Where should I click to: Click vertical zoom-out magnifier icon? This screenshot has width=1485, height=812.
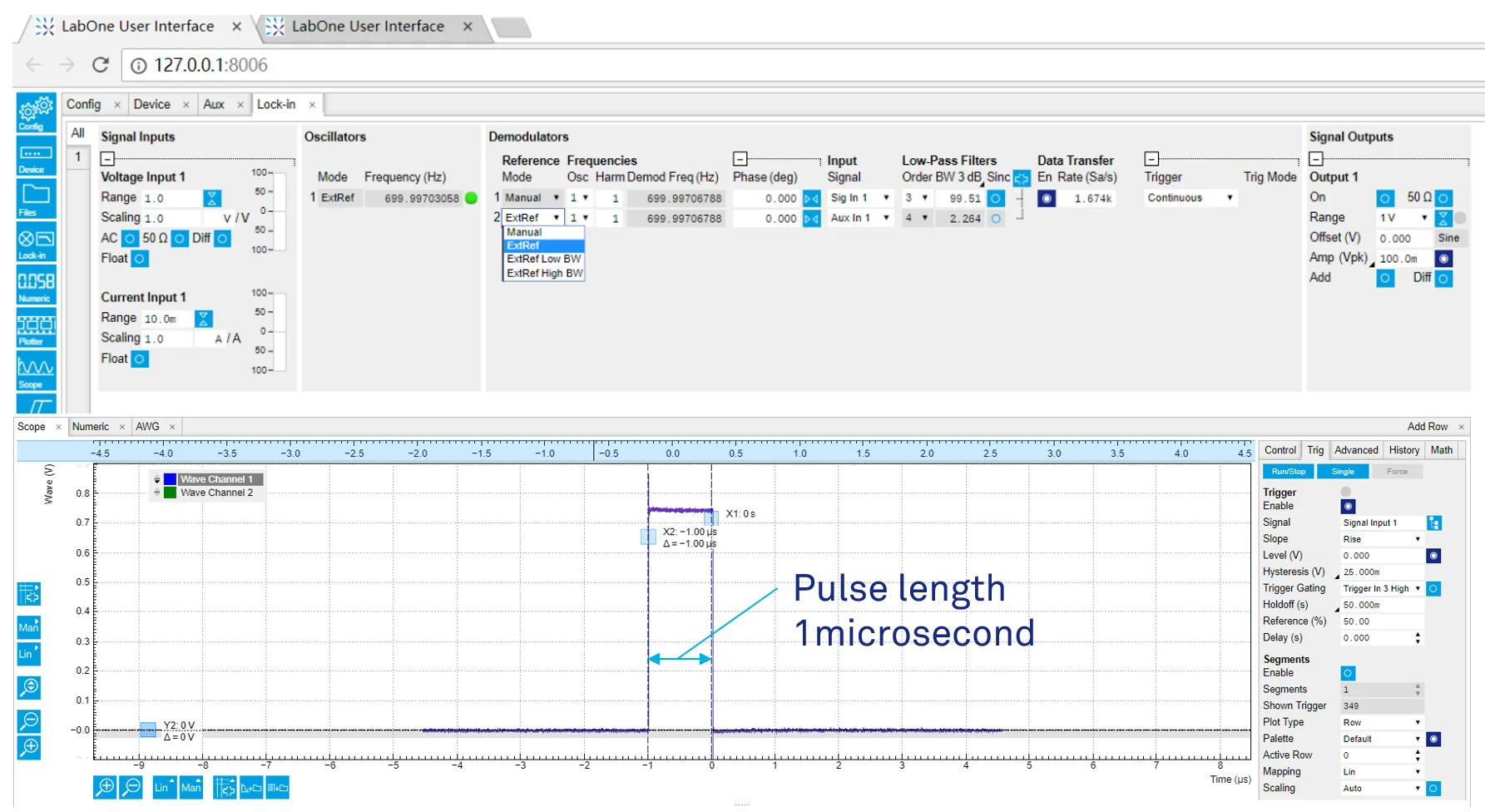click(x=29, y=720)
